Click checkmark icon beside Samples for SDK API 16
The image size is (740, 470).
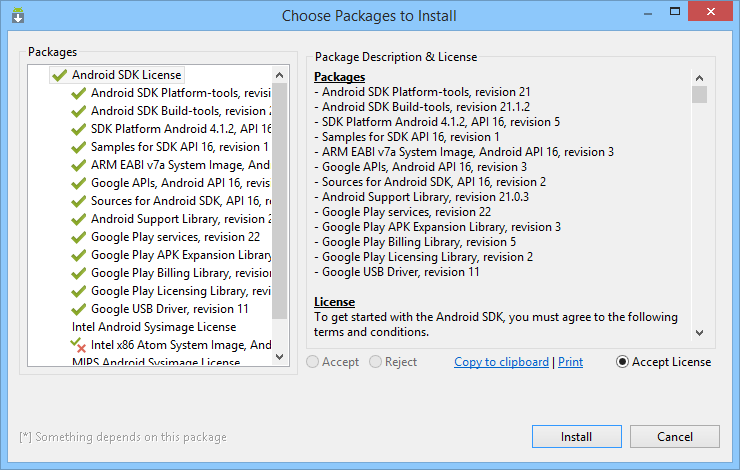(78, 147)
